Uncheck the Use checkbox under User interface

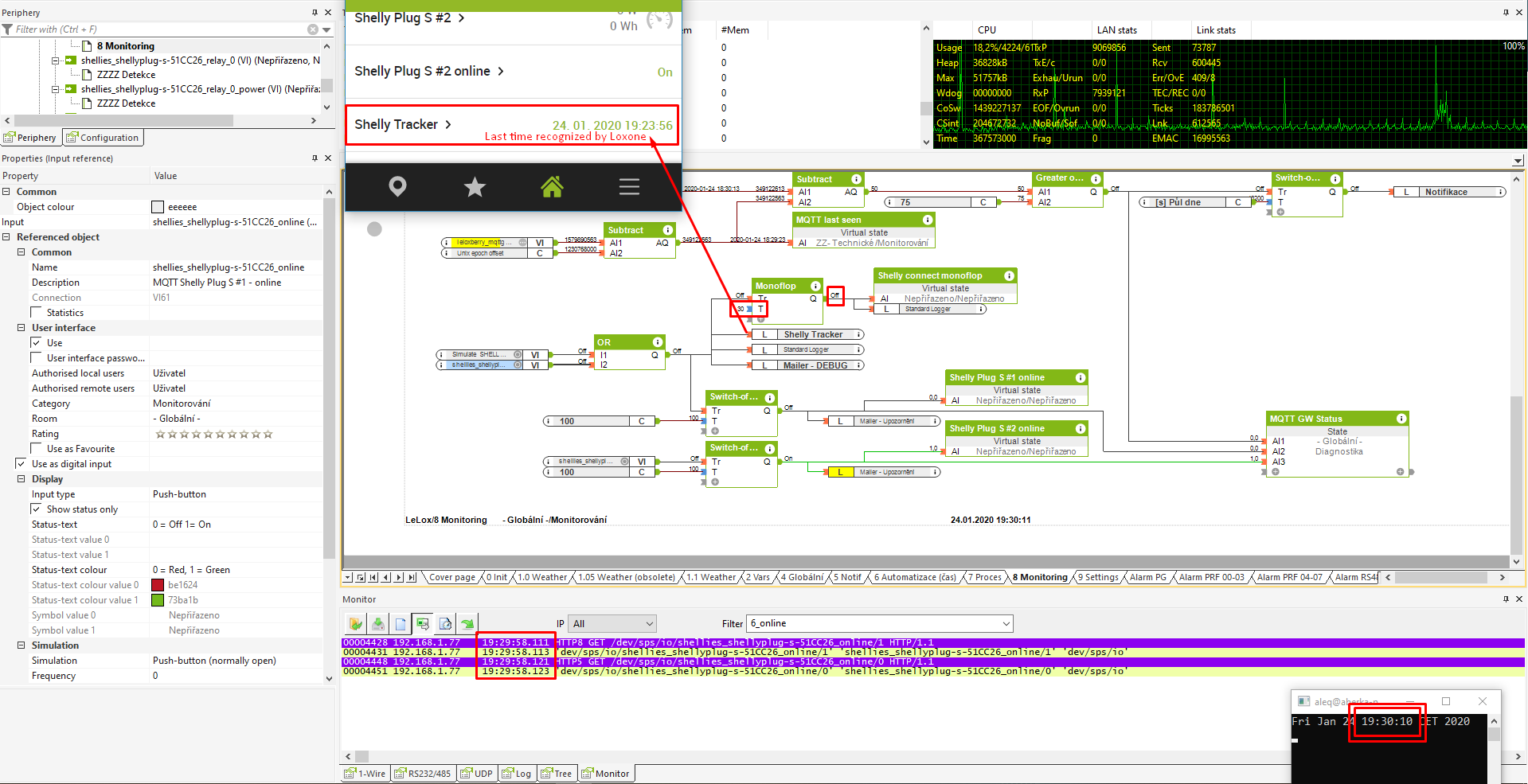(x=36, y=343)
